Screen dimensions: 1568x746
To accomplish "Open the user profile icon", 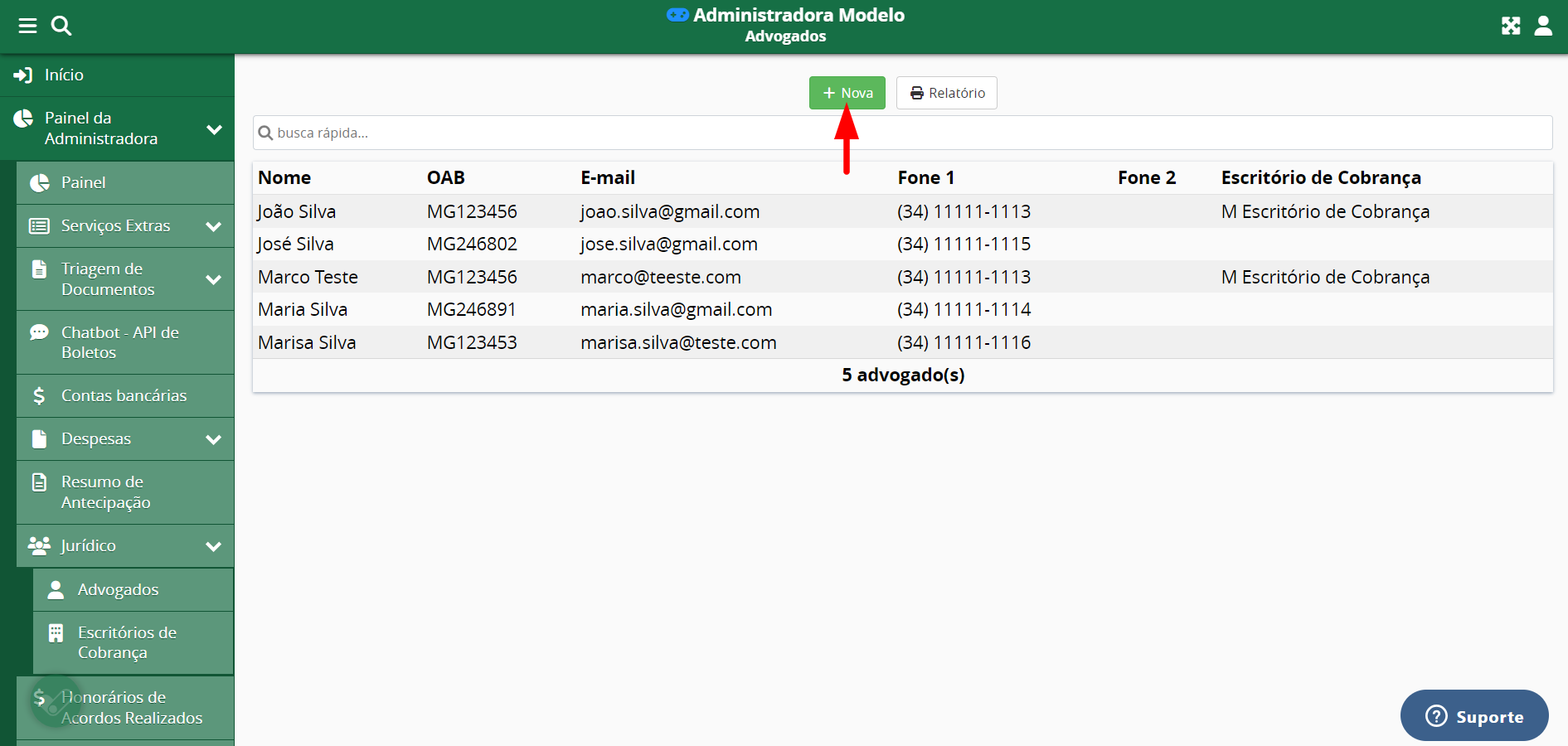I will pyautogui.click(x=1543, y=26).
